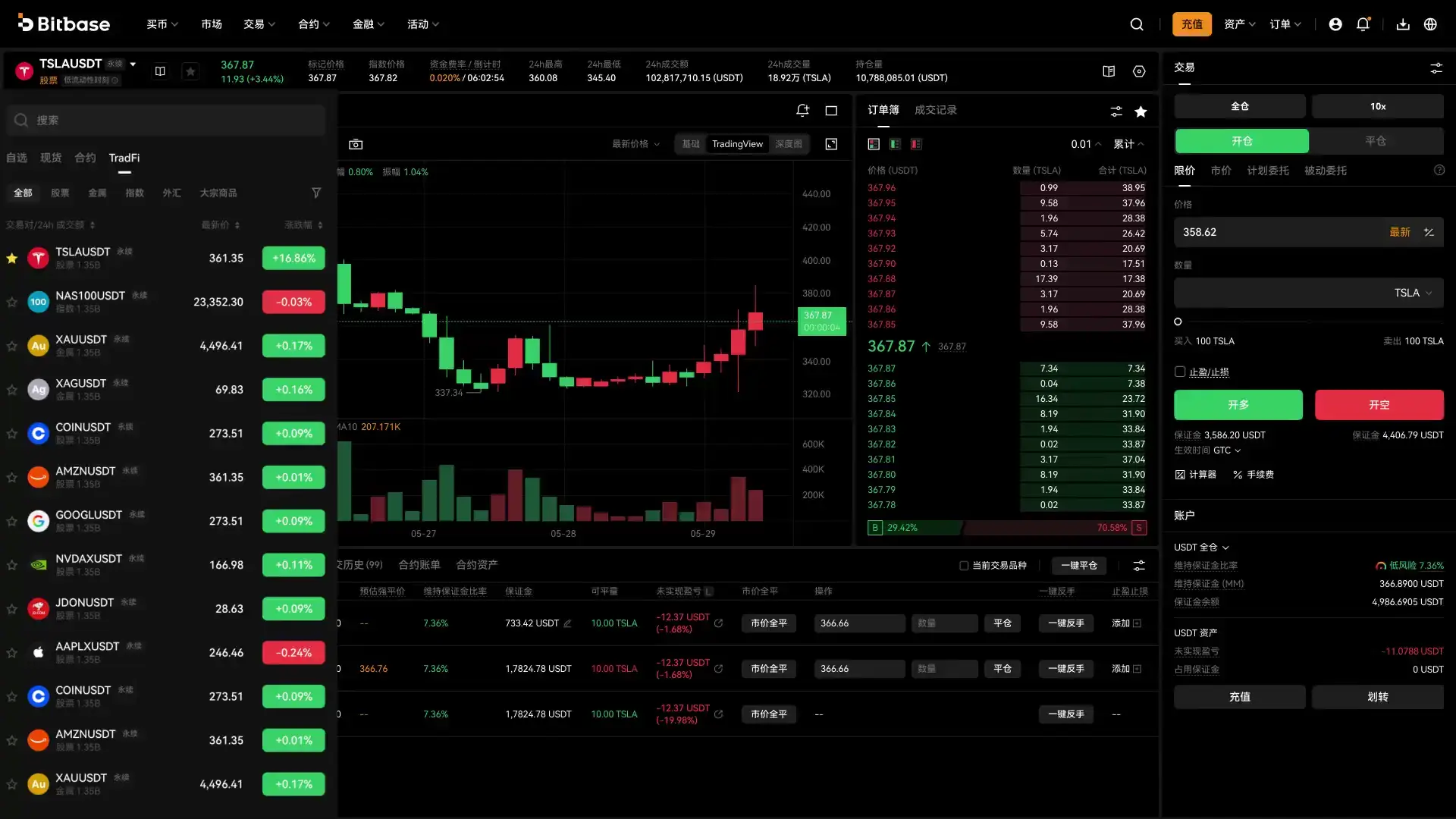Open the search icon in the top navigation
Viewport: 1456px width, 819px height.
(x=1137, y=24)
